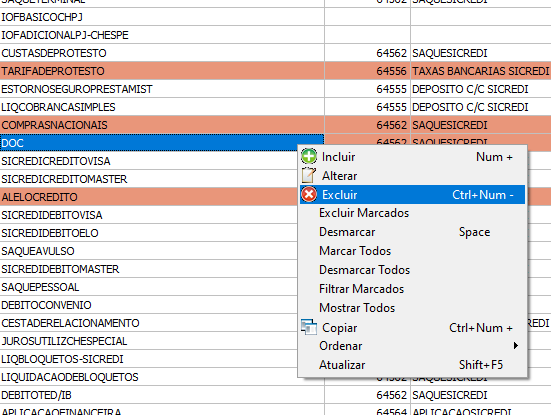The image size is (551, 415).
Task: Click the ALELOCREDITO row
Action: point(149,197)
